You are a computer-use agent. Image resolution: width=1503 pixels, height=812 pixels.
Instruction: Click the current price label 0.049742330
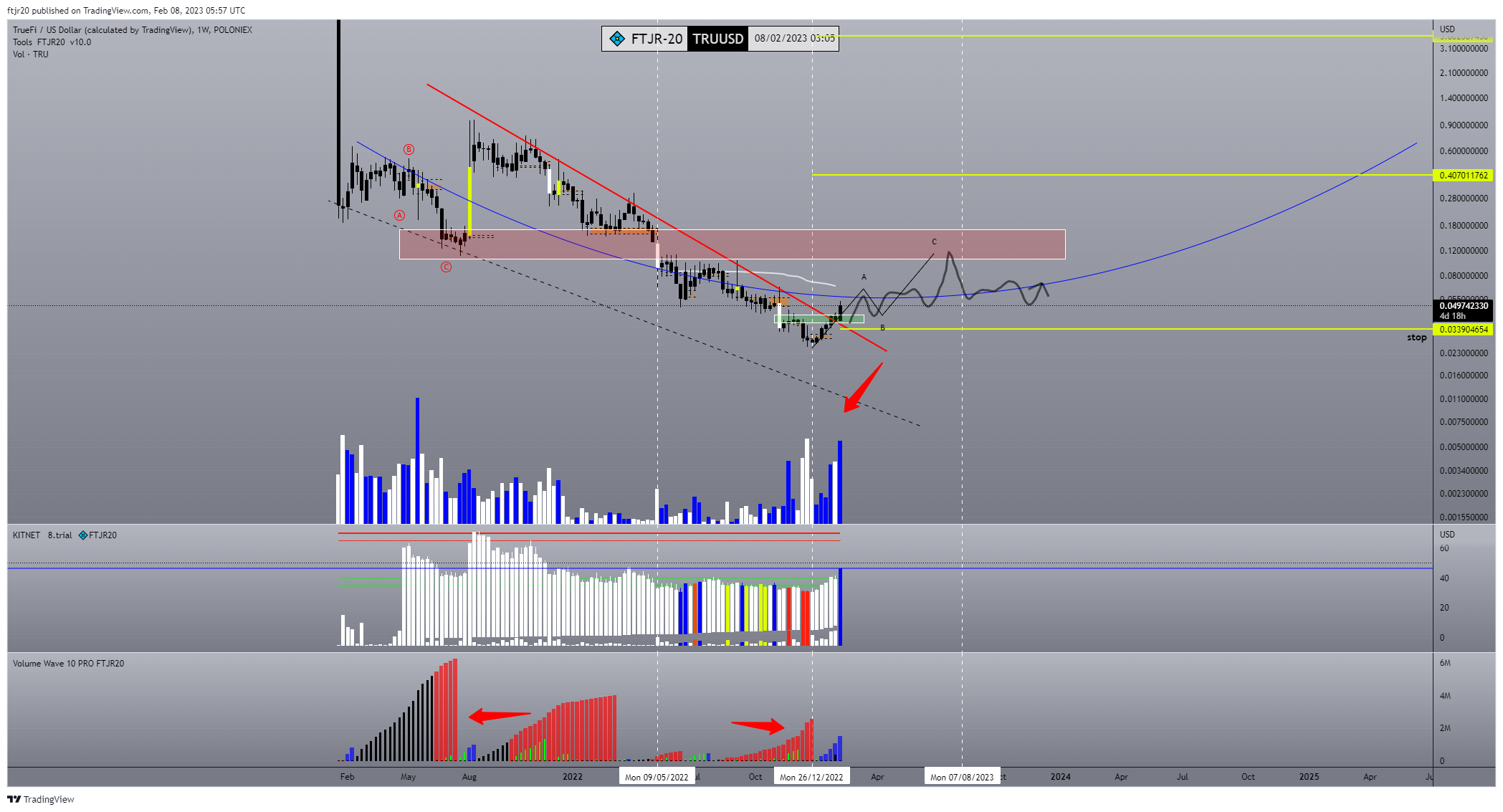tap(1464, 306)
